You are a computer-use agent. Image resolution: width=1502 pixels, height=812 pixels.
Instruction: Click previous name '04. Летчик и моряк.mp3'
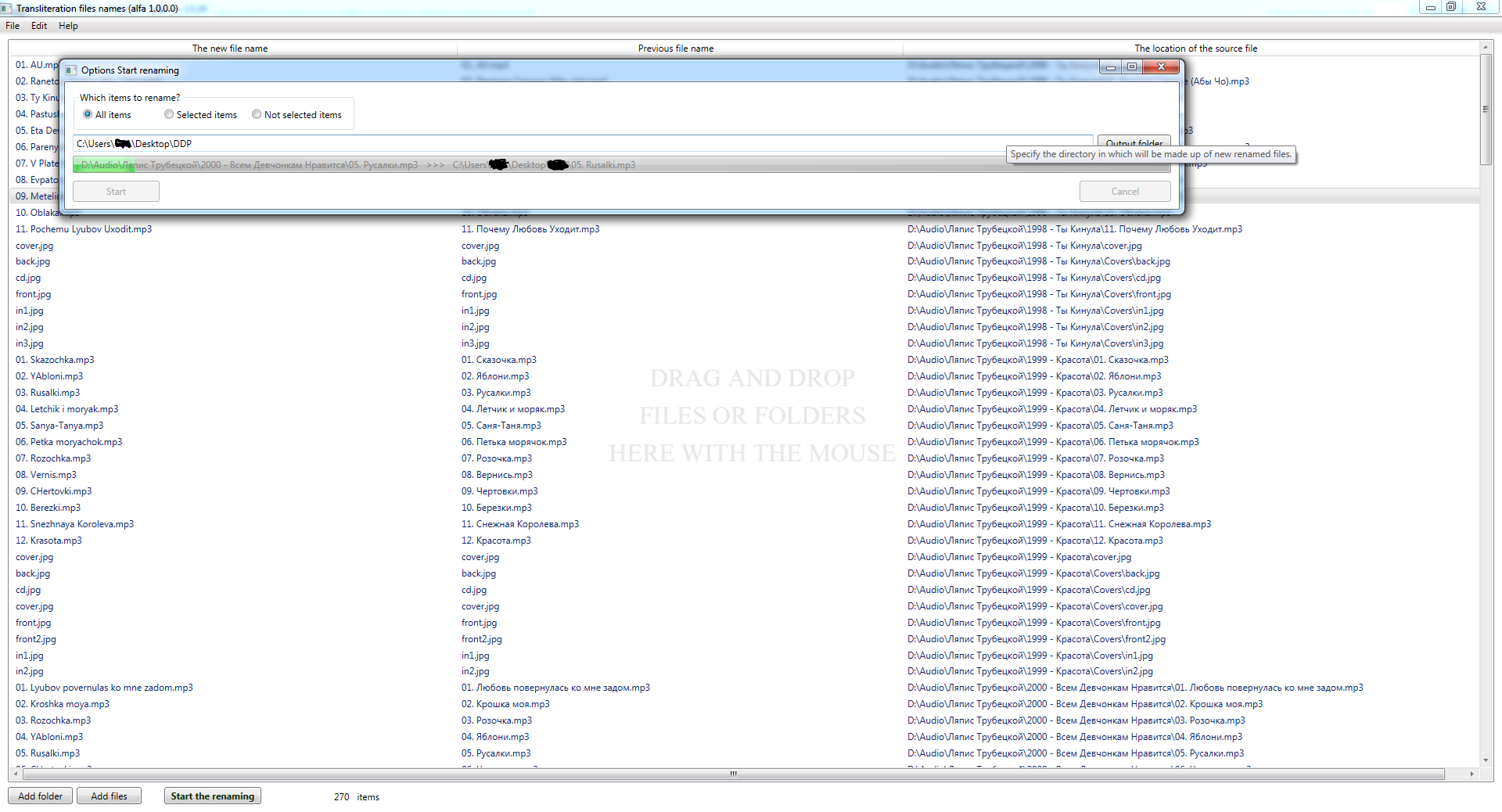(513, 409)
